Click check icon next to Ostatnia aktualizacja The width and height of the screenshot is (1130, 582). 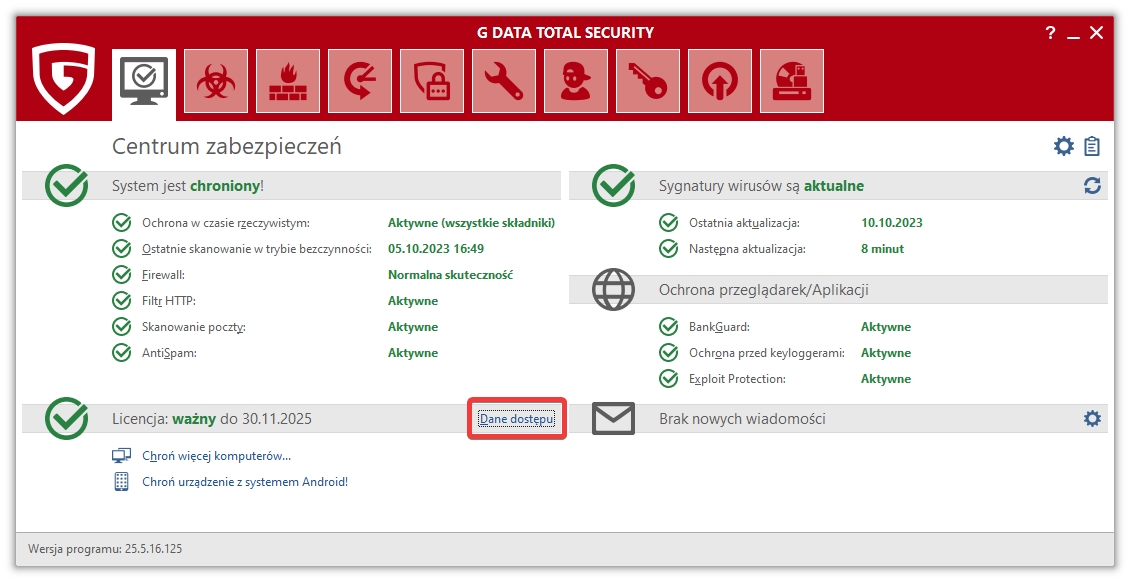[669, 223]
